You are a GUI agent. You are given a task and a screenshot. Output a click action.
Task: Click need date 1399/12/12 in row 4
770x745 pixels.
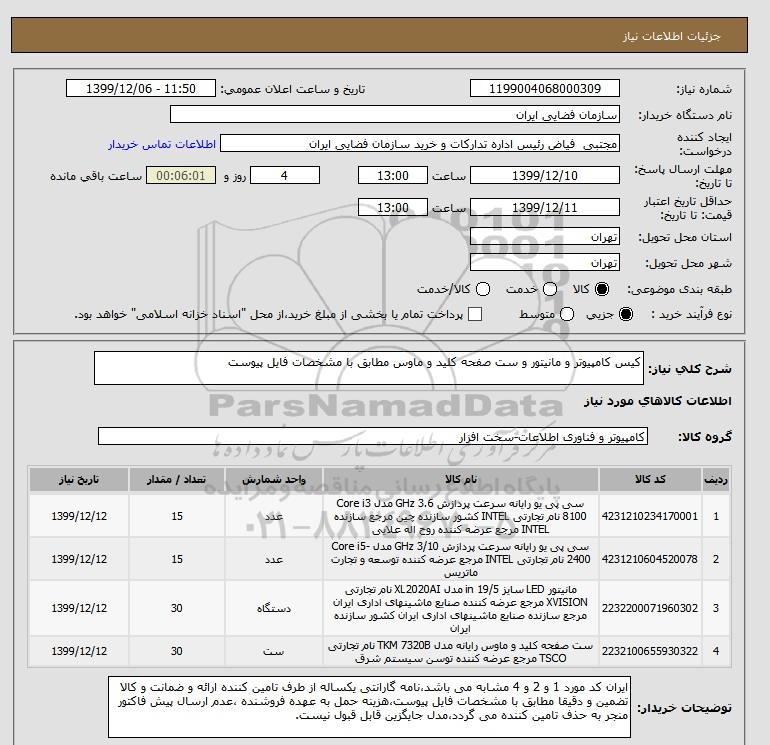(79, 651)
